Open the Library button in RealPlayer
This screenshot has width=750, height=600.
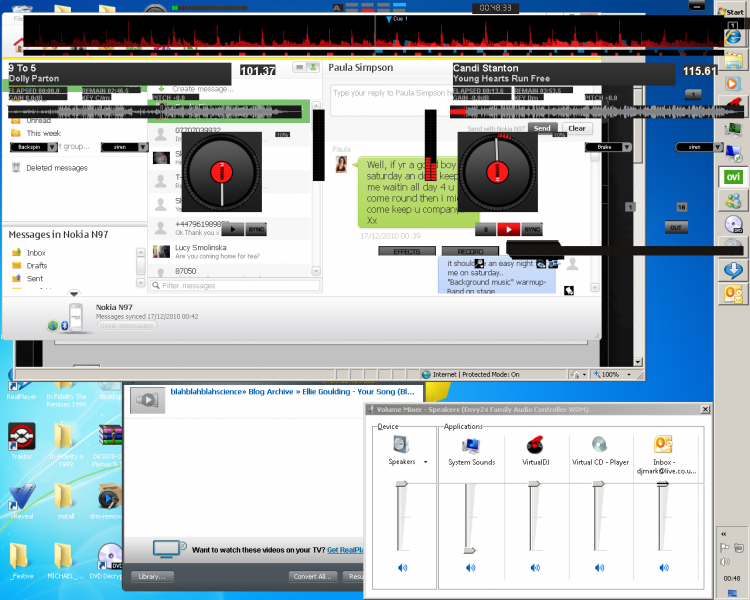point(152,577)
